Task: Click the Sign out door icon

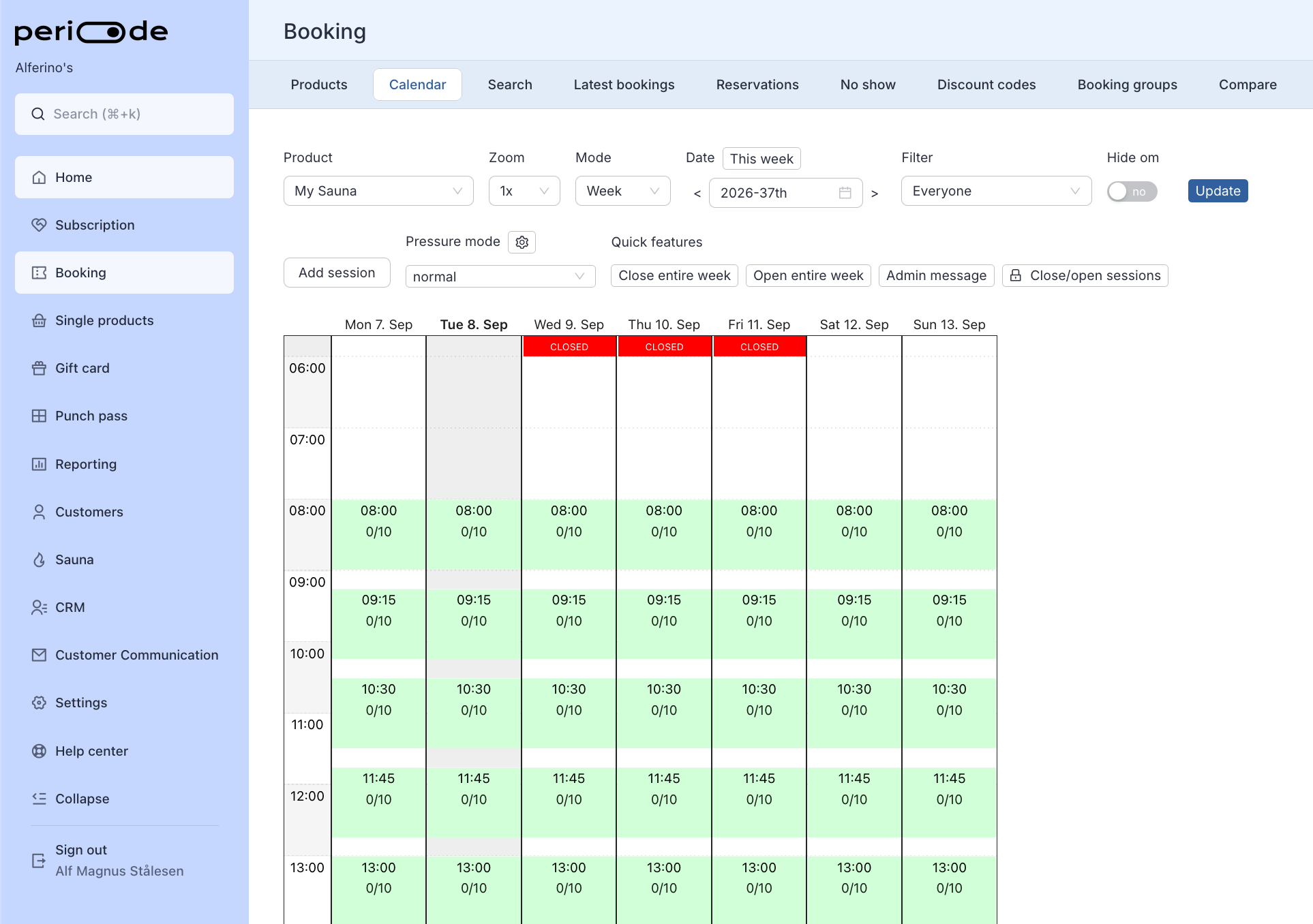Action: [x=40, y=861]
